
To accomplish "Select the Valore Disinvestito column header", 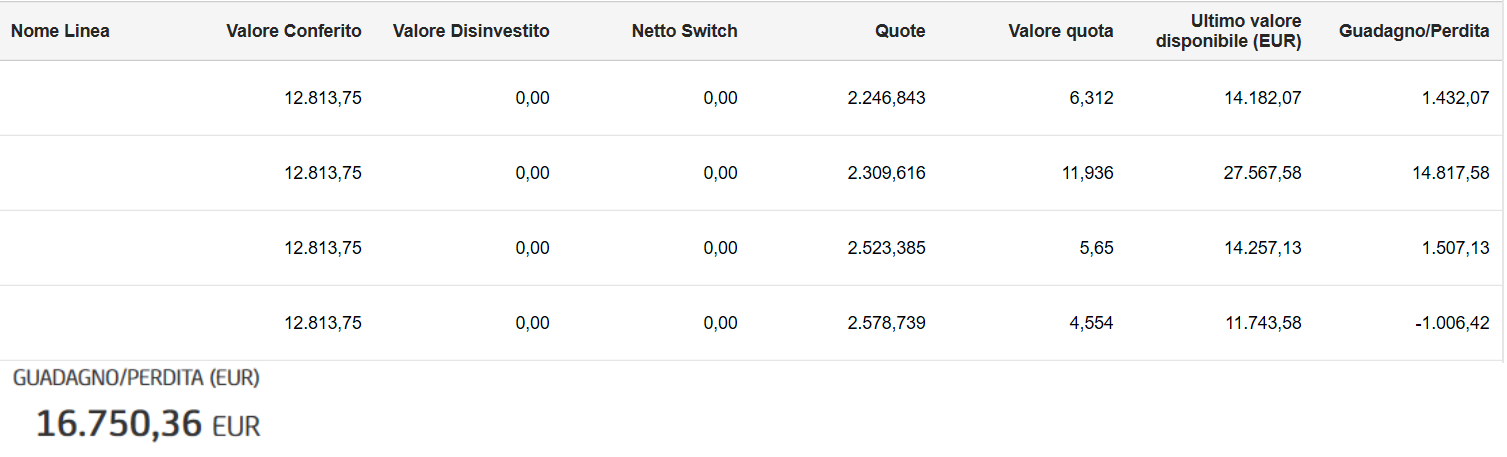I will [x=471, y=31].
